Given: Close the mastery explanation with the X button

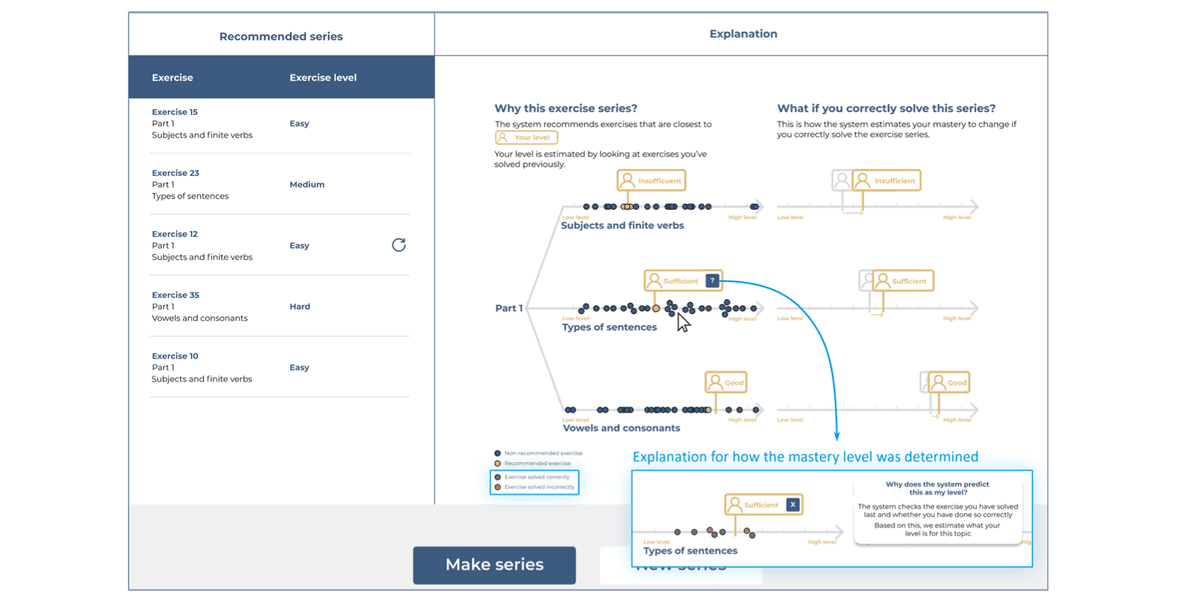Looking at the screenshot, I should [x=793, y=505].
